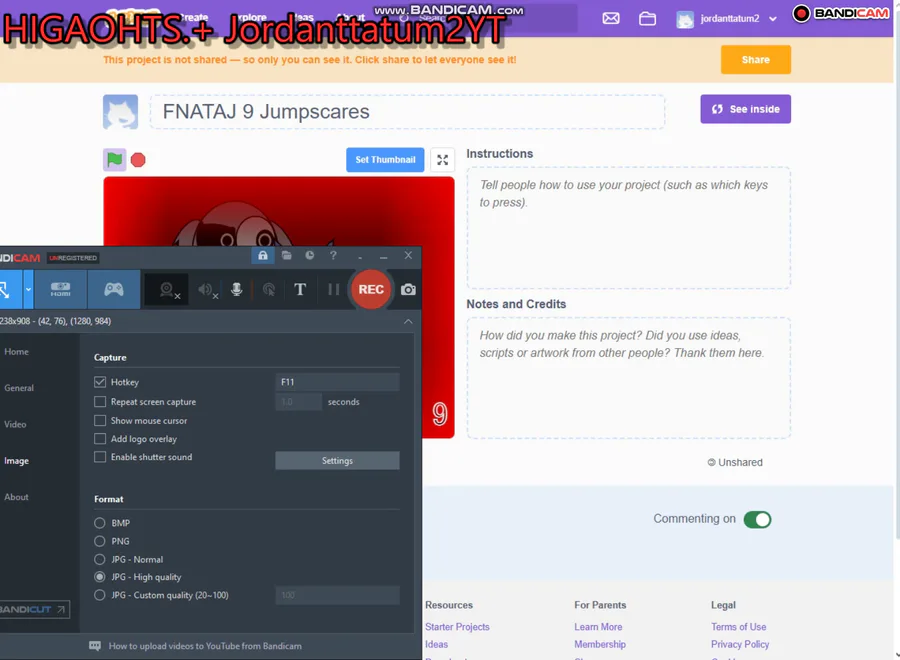Open My Stuff folder icon in Scratch
Viewport: 900px width, 660px height.
647,18
